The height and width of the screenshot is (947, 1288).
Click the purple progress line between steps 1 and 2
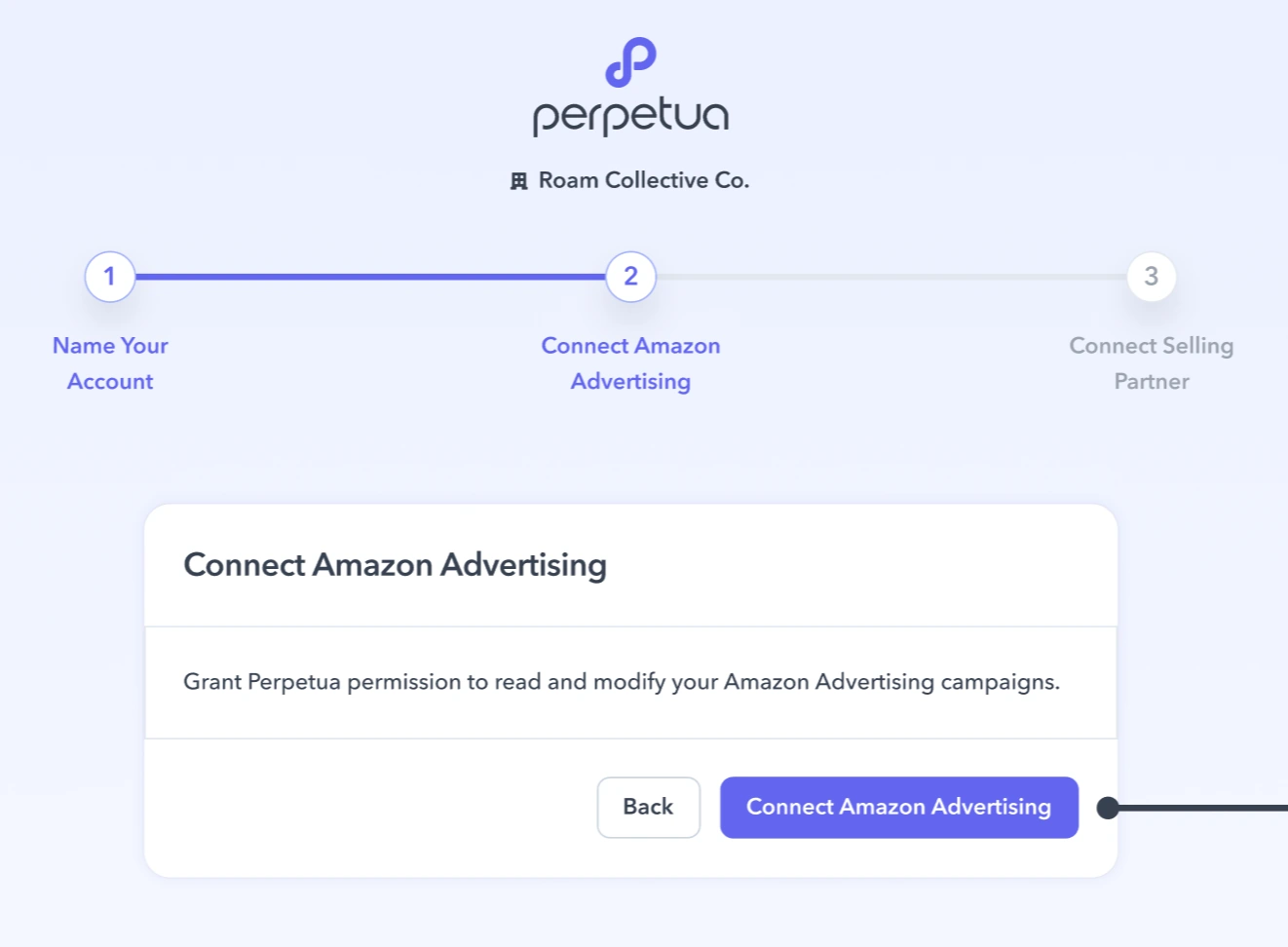pyautogui.click(x=370, y=277)
